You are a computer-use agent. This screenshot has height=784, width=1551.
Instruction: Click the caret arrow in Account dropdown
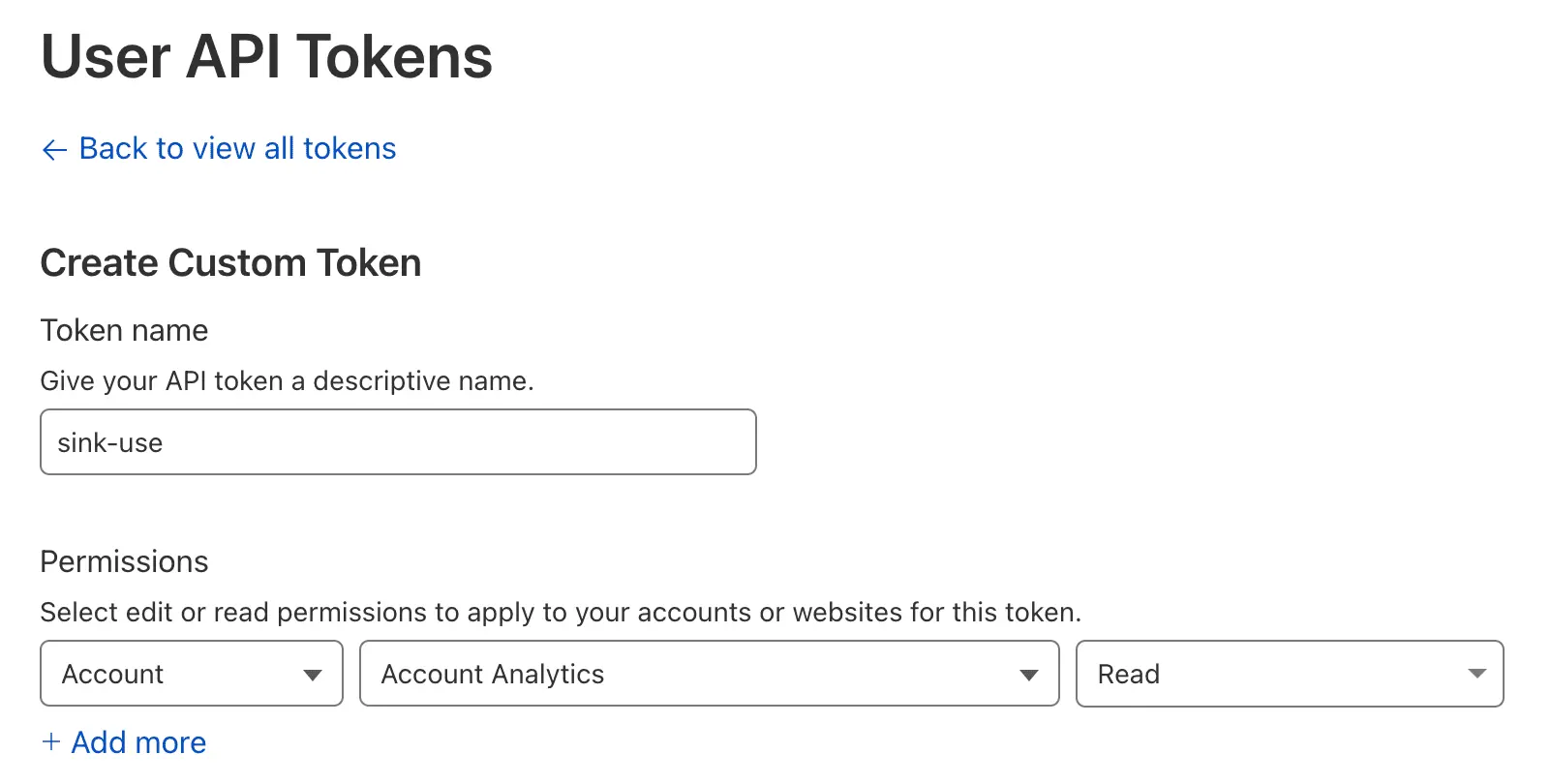(x=312, y=675)
